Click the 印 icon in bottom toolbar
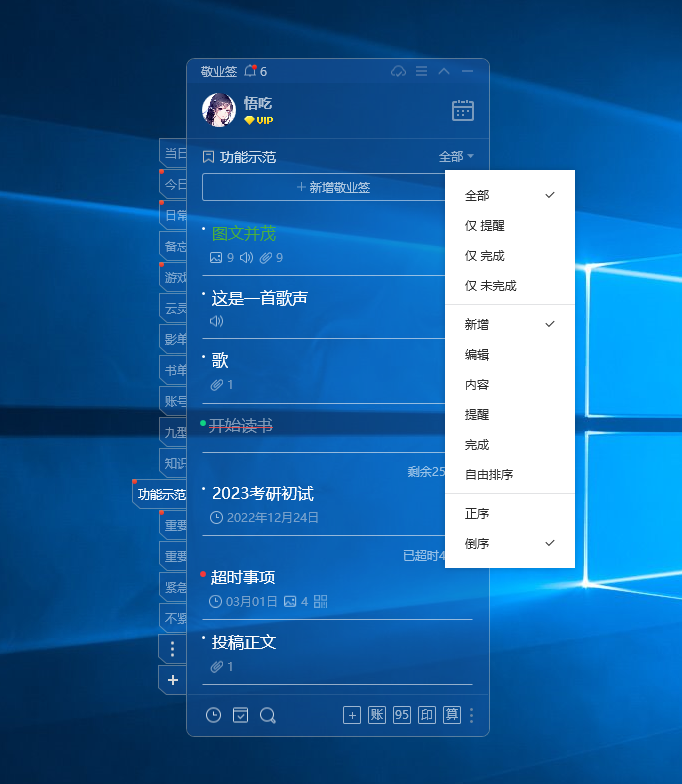This screenshot has width=682, height=784. [427, 715]
